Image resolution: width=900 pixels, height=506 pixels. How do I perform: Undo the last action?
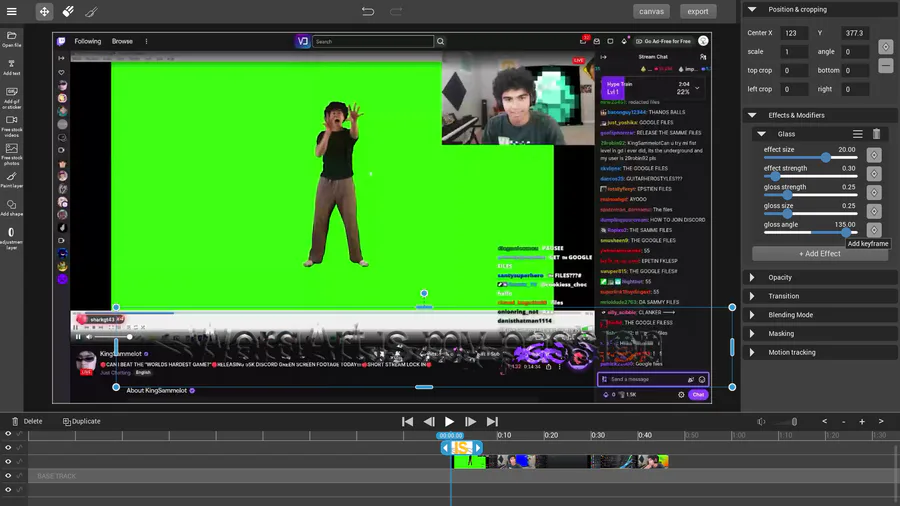pos(368,11)
